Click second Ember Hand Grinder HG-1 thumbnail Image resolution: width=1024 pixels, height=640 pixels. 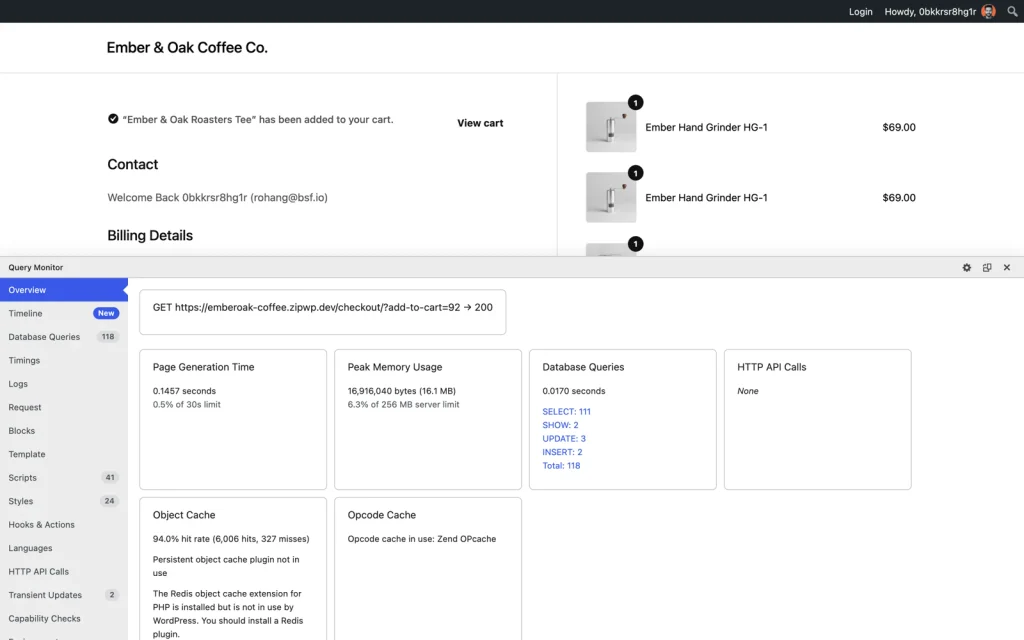click(x=611, y=197)
